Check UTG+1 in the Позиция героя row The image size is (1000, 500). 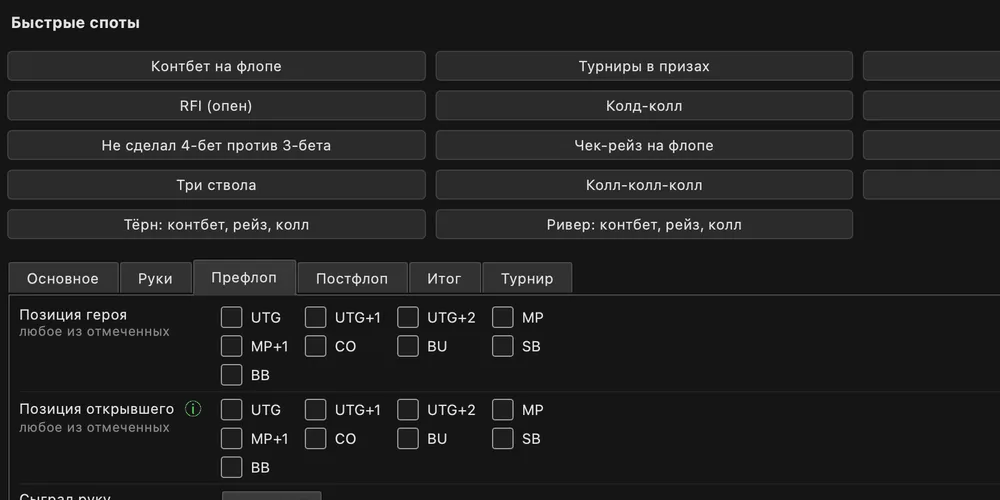tap(316, 317)
